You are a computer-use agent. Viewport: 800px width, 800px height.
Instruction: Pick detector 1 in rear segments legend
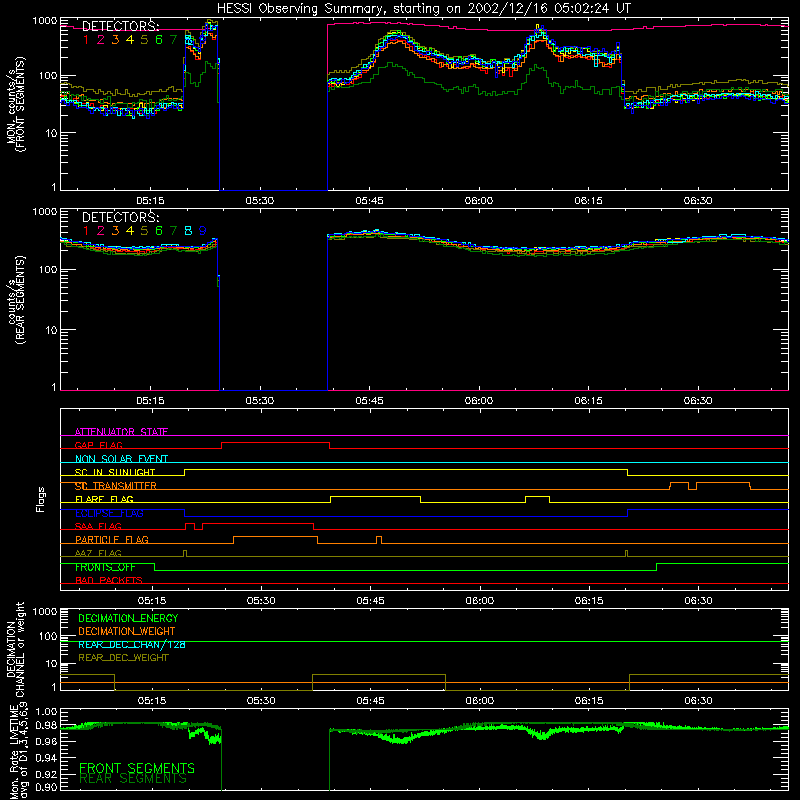point(86,231)
